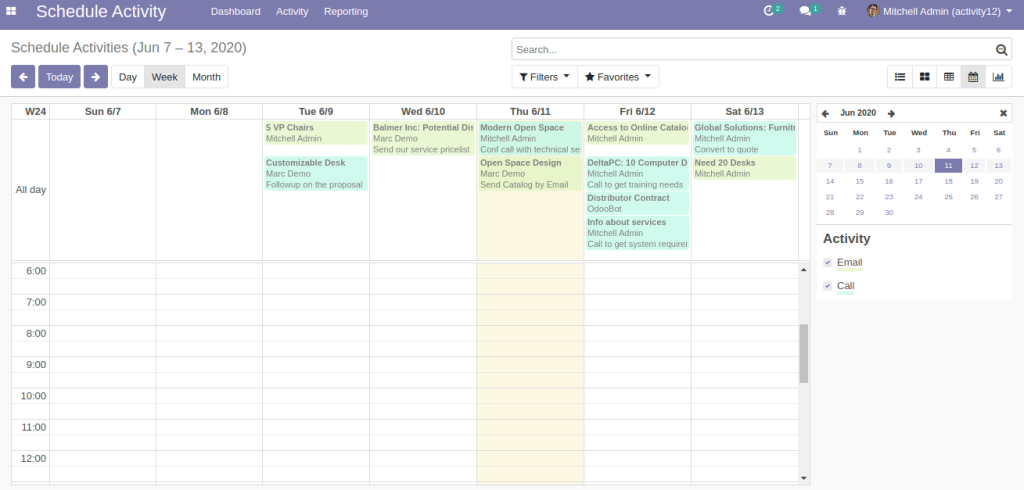
Task: Click the Wed 6/10 column header
Action: (x=423, y=112)
